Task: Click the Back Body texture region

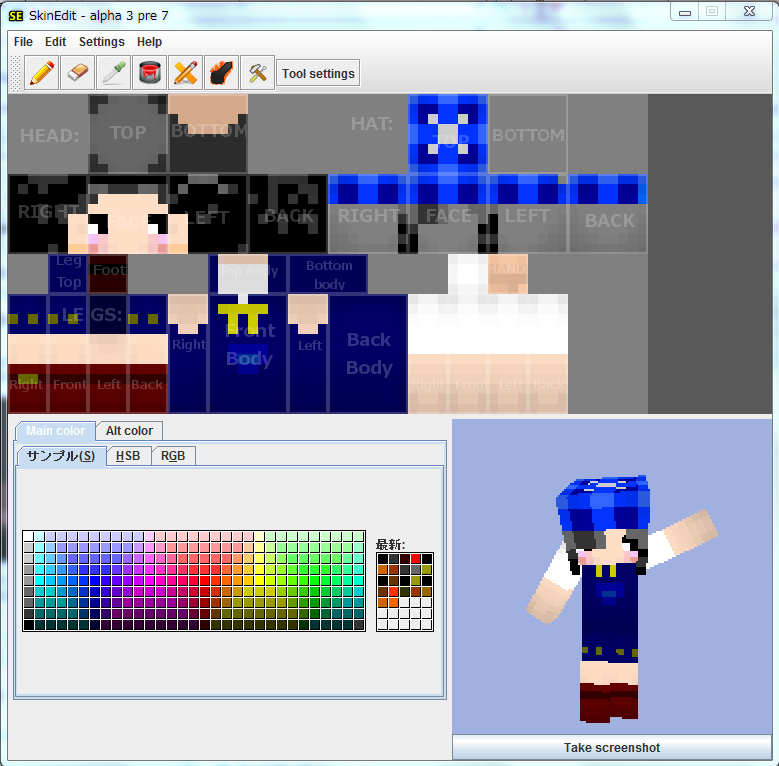Action: point(369,354)
